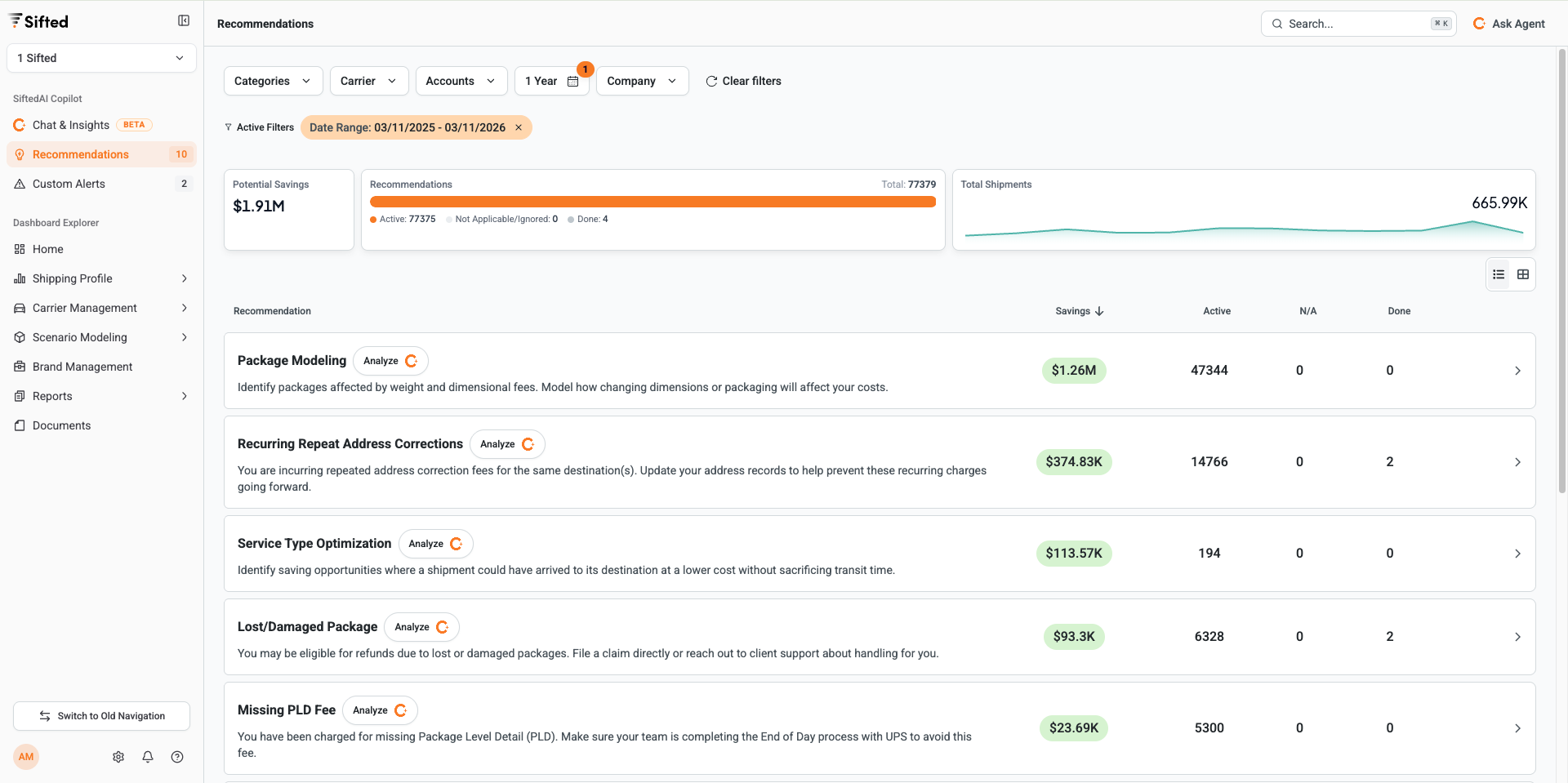This screenshot has height=783, width=1568.
Task: Expand Shipping Profile menu item
Action: click(101, 278)
